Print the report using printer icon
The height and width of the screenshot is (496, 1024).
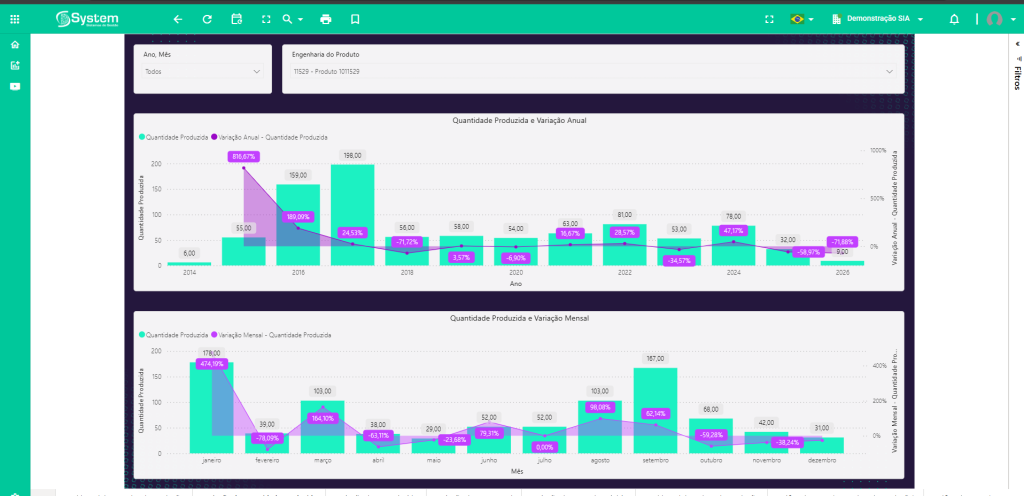pos(325,19)
